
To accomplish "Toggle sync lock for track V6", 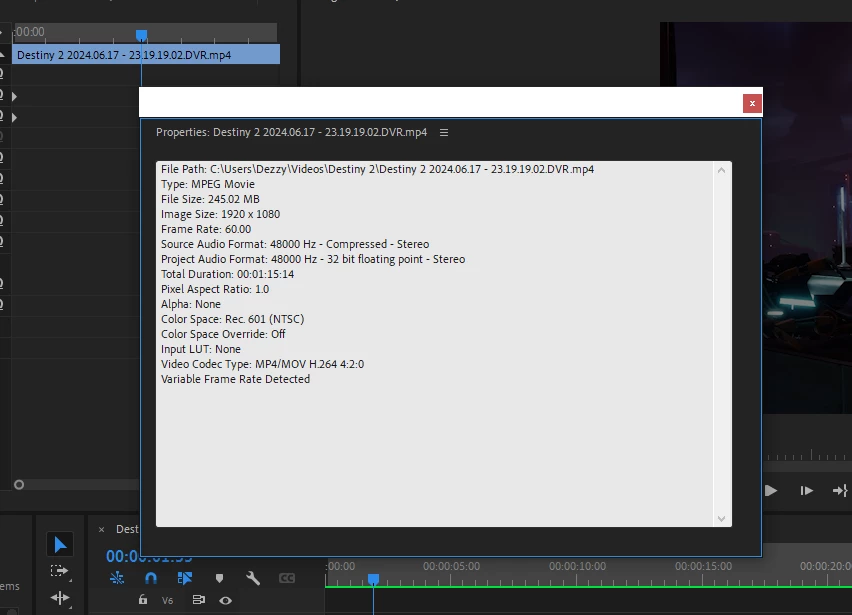I will (198, 600).
